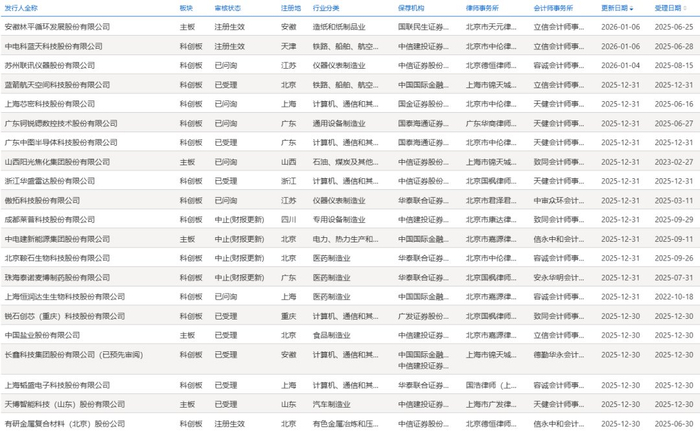Select acceptance date 2025-03-11
This screenshot has width=700, height=431.
tap(674, 201)
